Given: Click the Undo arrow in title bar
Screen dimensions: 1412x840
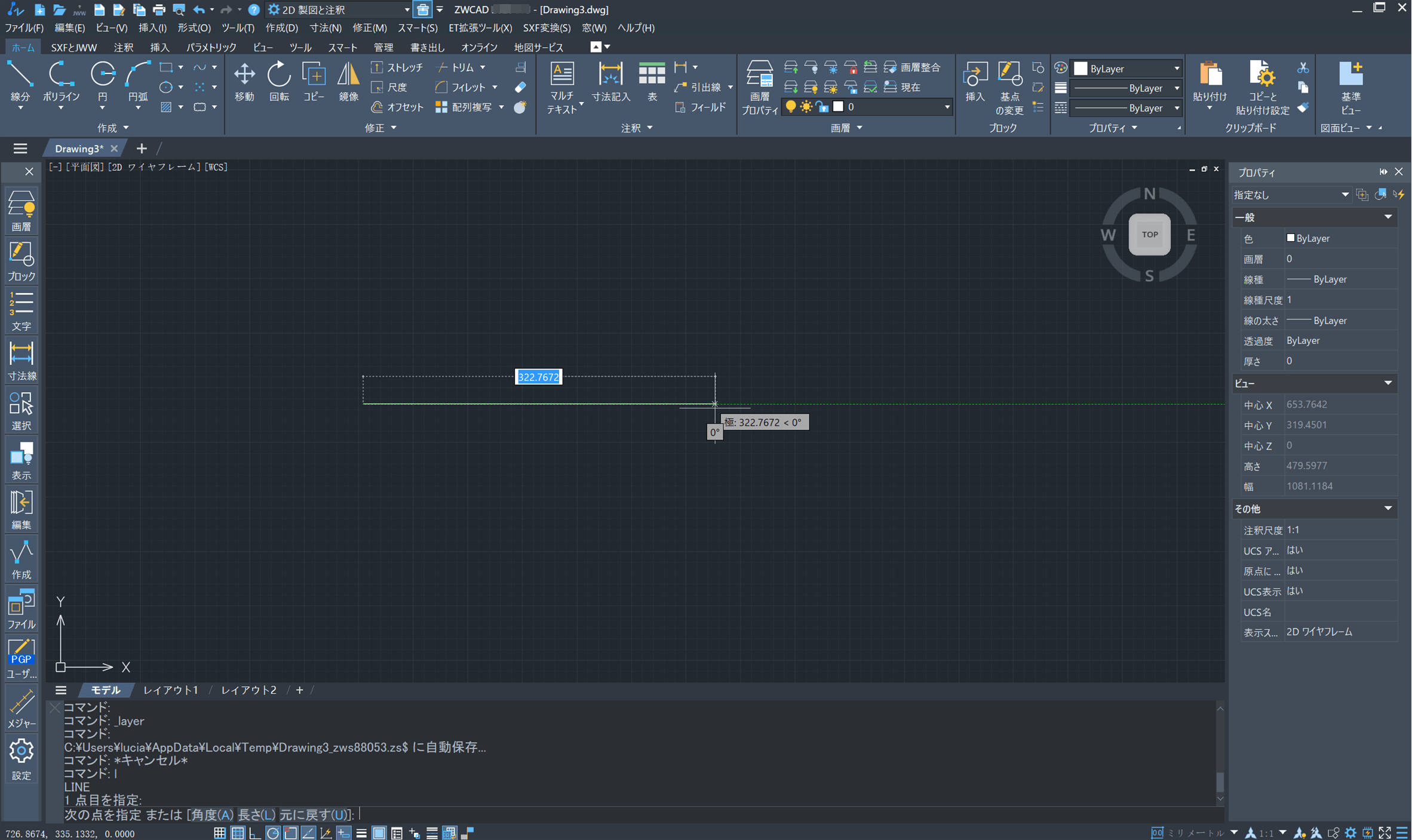Looking at the screenshot, I should [199, 10].
